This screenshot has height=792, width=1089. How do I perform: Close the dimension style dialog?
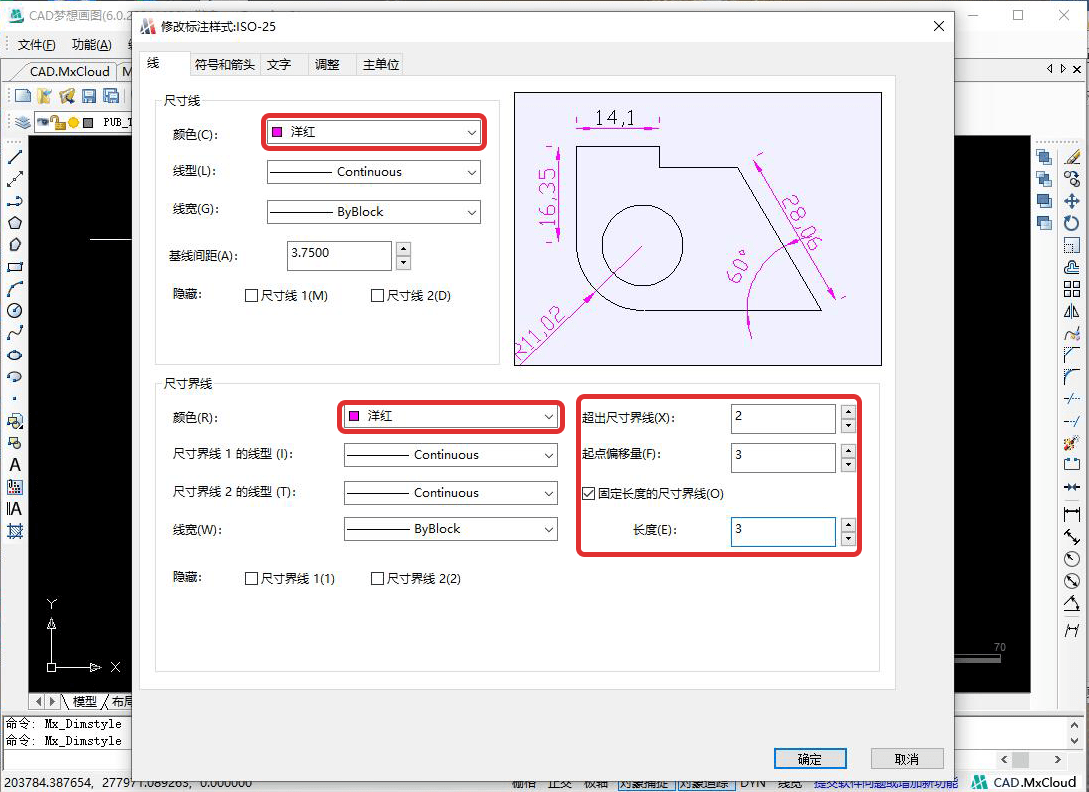939,26
